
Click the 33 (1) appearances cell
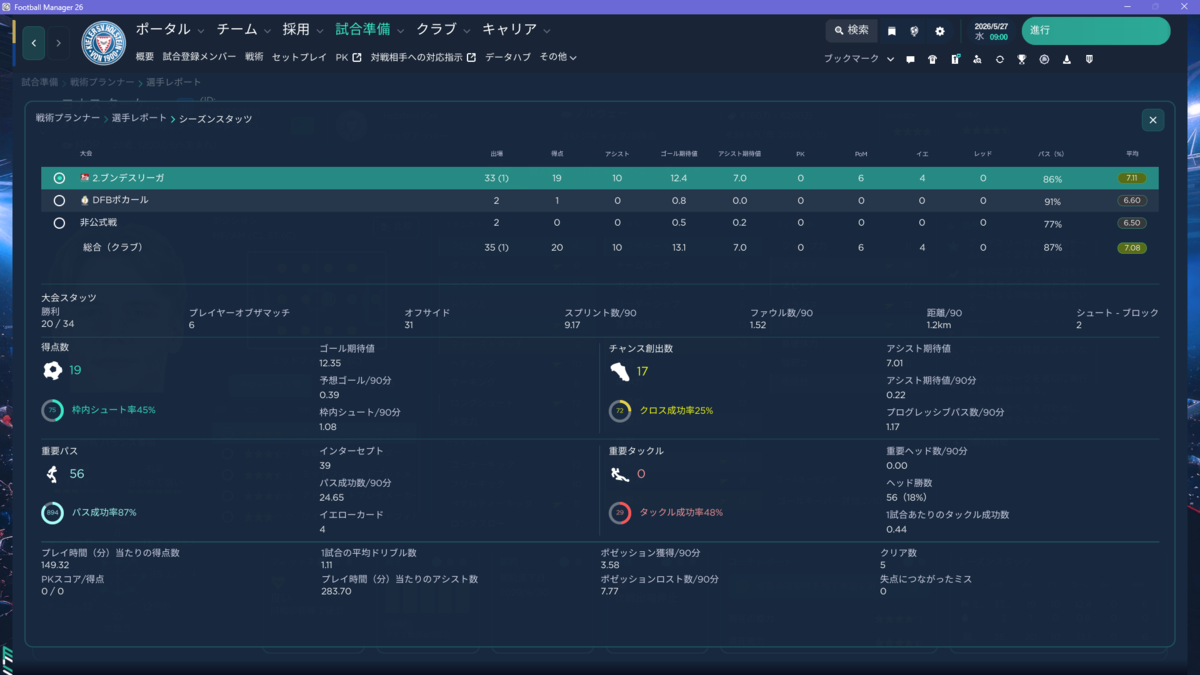point(497,179)
